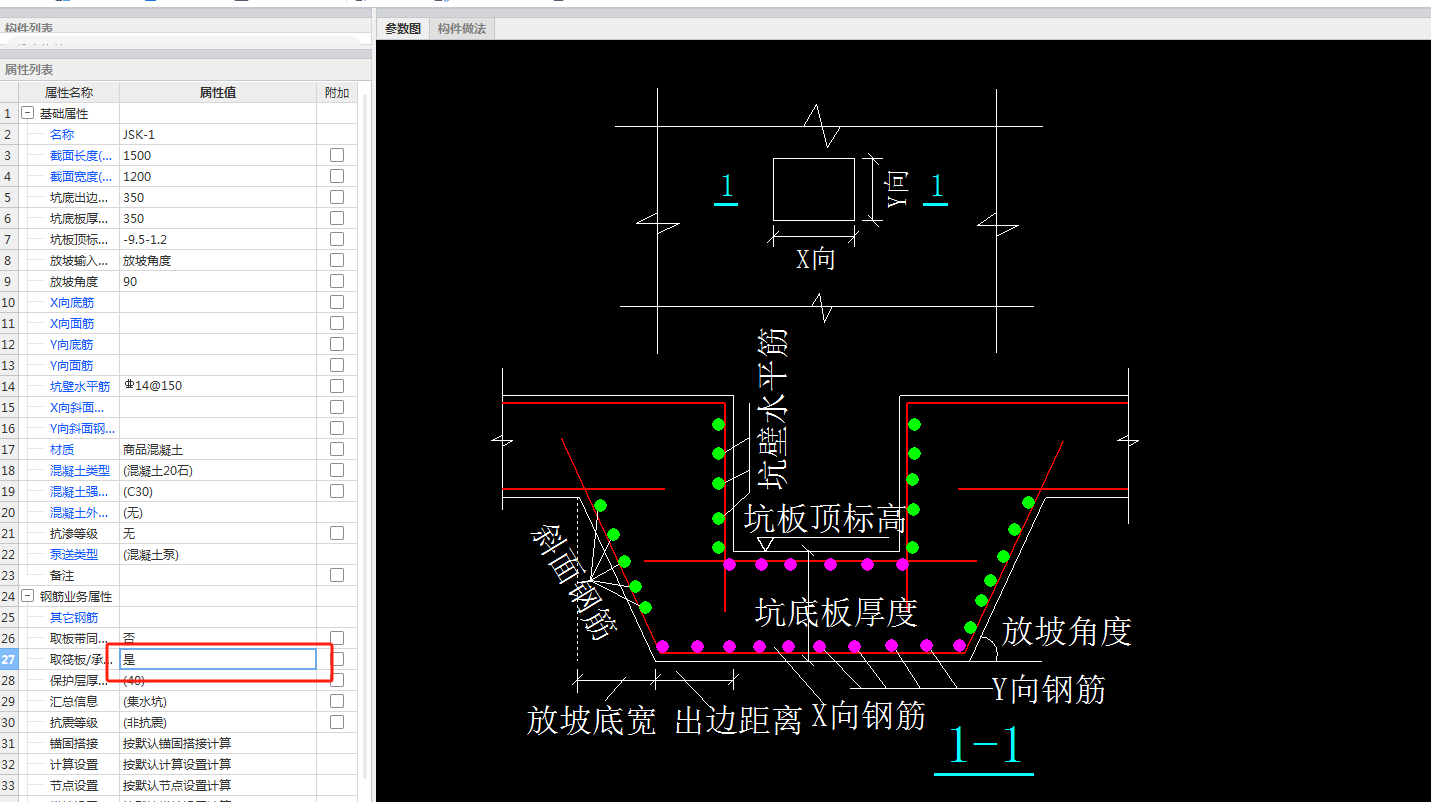Toggle 附加 checkbox for 汇总信息
The height and width of the screenshot is (802, 1431).
(x=337, y=701)
